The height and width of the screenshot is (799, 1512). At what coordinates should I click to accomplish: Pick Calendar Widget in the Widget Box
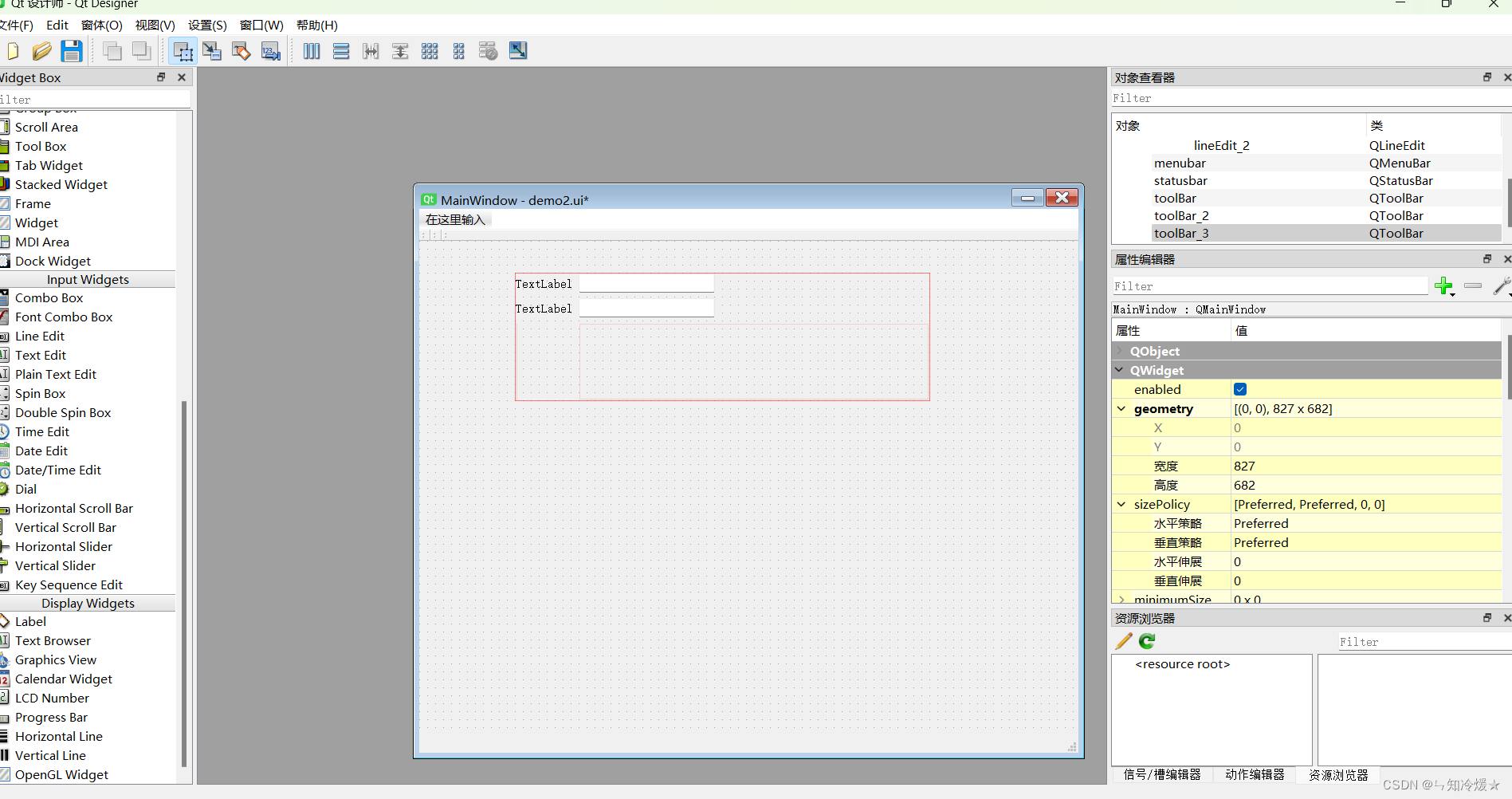64,679
